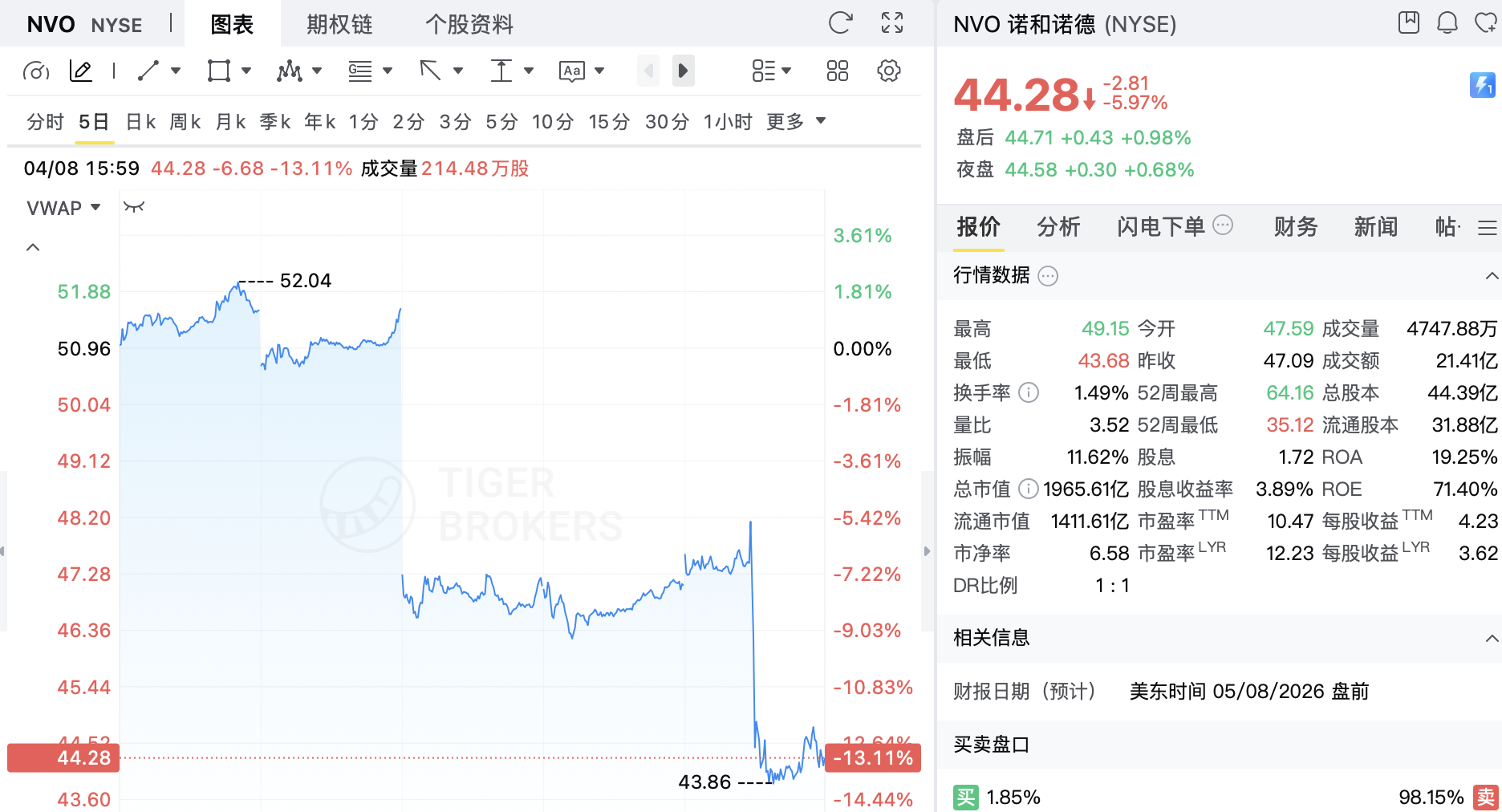1502x812 pixels.
Task: Collapse the indicator panel caret under VWAP
Action: (33, 247)
